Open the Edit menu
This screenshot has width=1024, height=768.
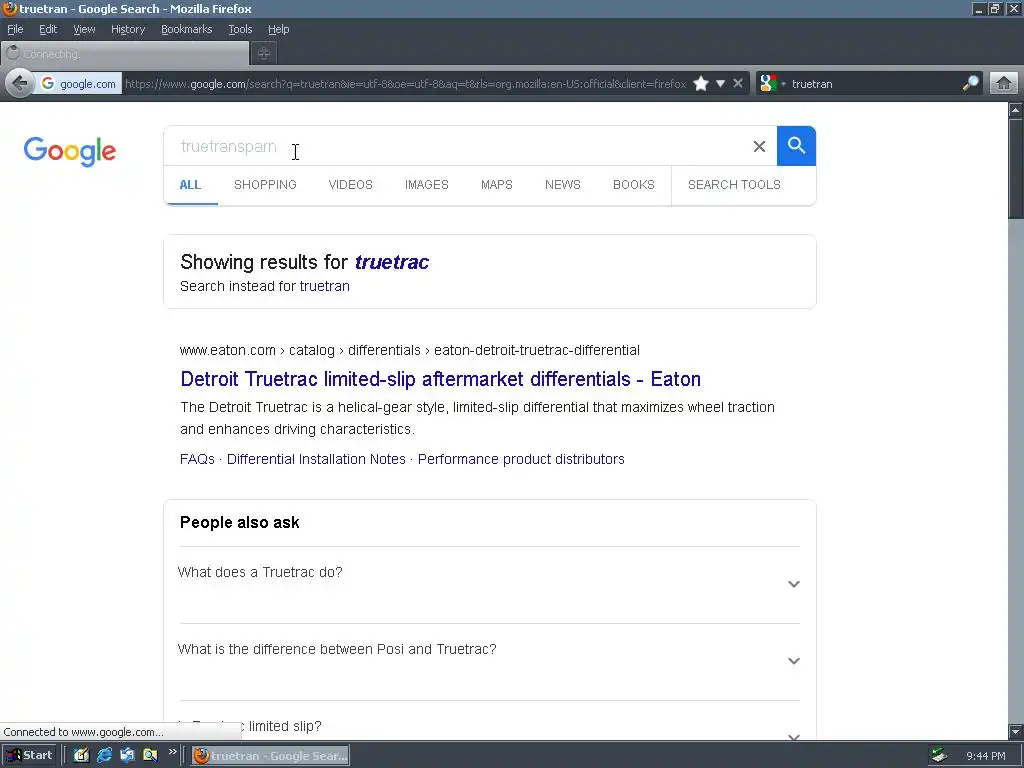click(48, 29)
